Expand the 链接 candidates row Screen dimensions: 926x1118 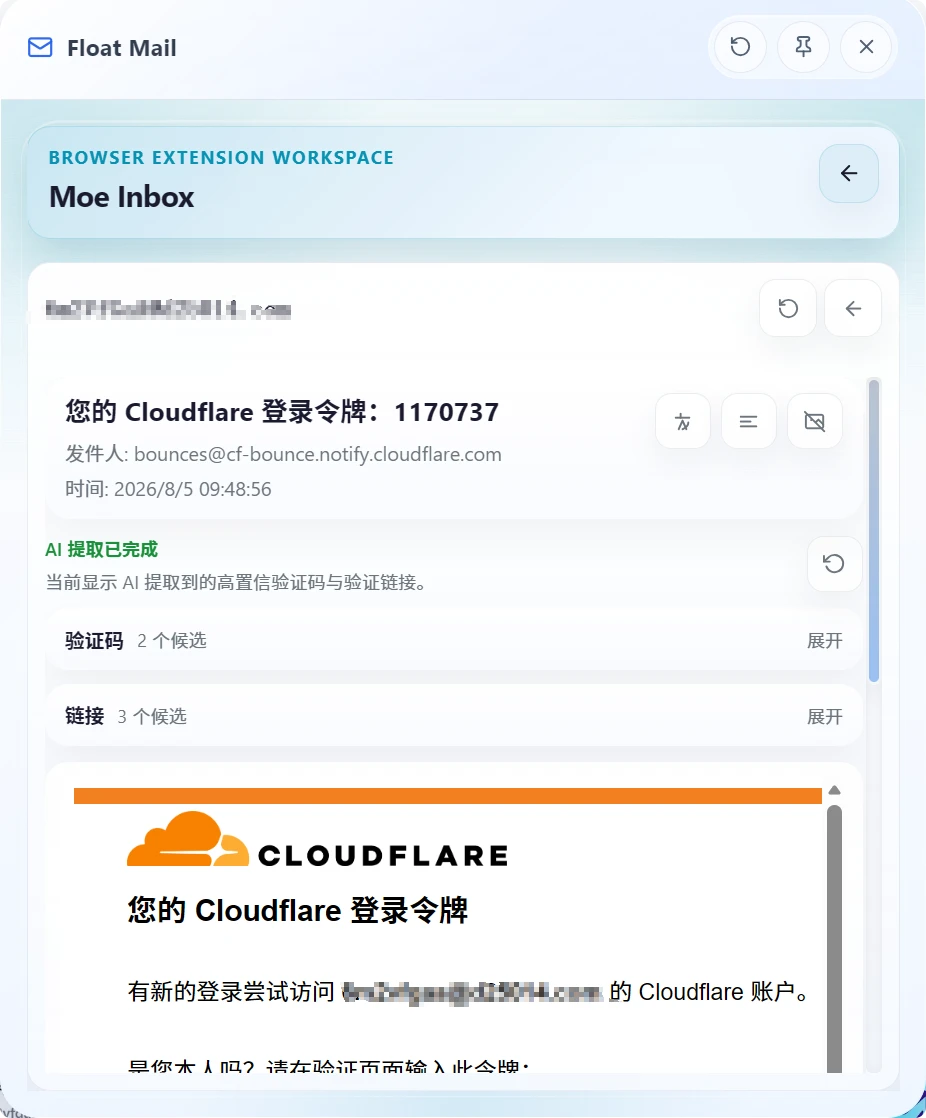(x=454, y=716)
